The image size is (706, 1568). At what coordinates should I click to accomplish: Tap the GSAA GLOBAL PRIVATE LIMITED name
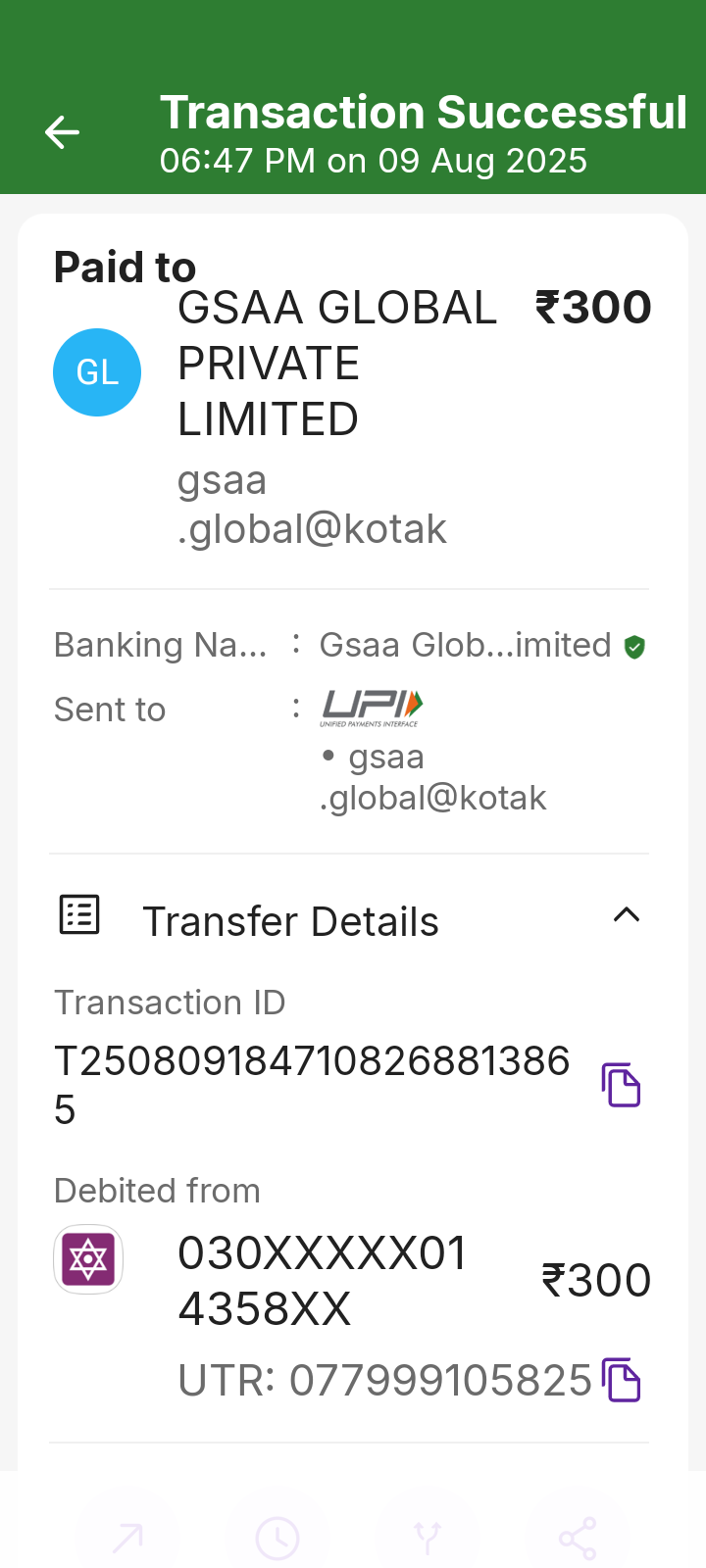pos(336,364)
